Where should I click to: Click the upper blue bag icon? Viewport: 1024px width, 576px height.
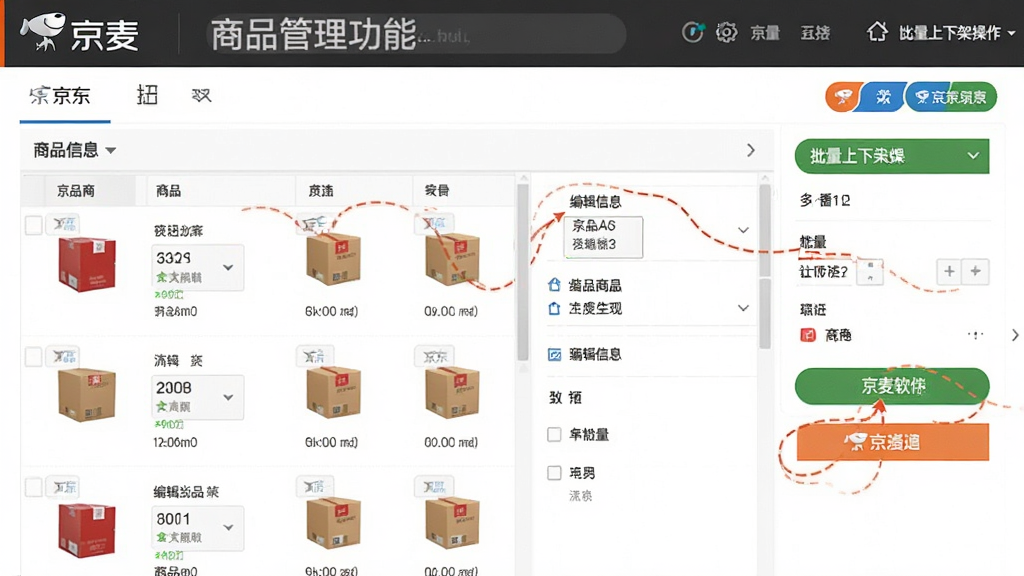point(554,285)
